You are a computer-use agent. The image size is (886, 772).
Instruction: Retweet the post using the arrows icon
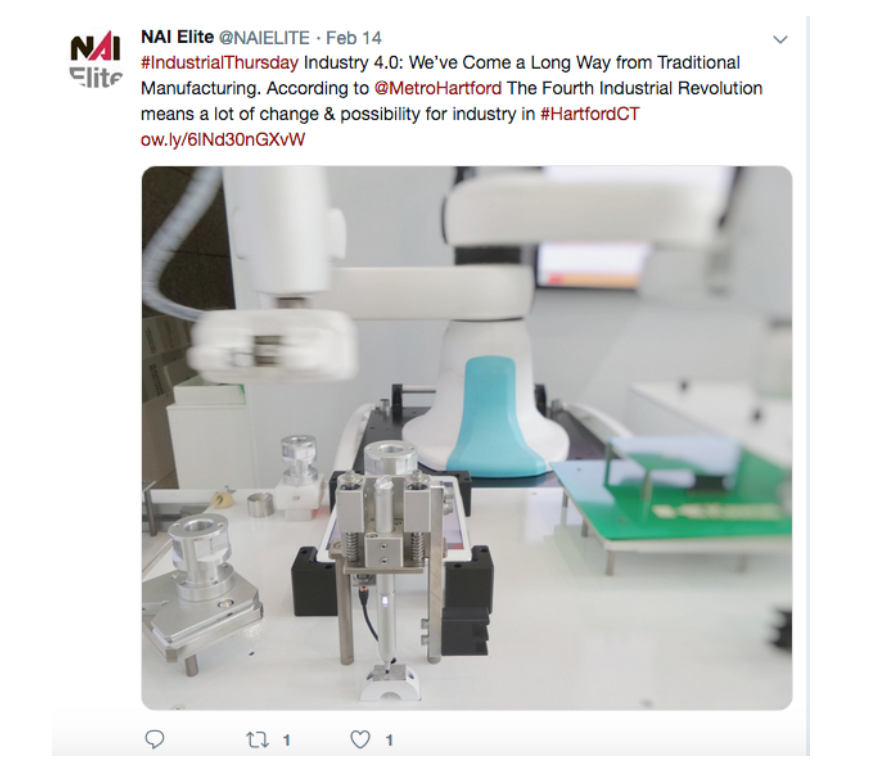coord(258,740)
